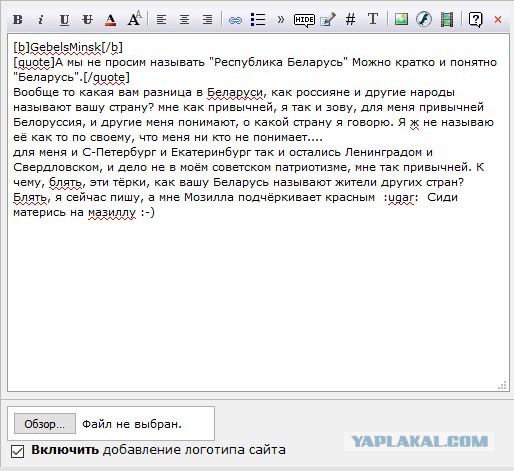Image resolution: width=514 pixels, height=471 pixels.
Task: Insert a HIDE tag
Action: point(304,20)
